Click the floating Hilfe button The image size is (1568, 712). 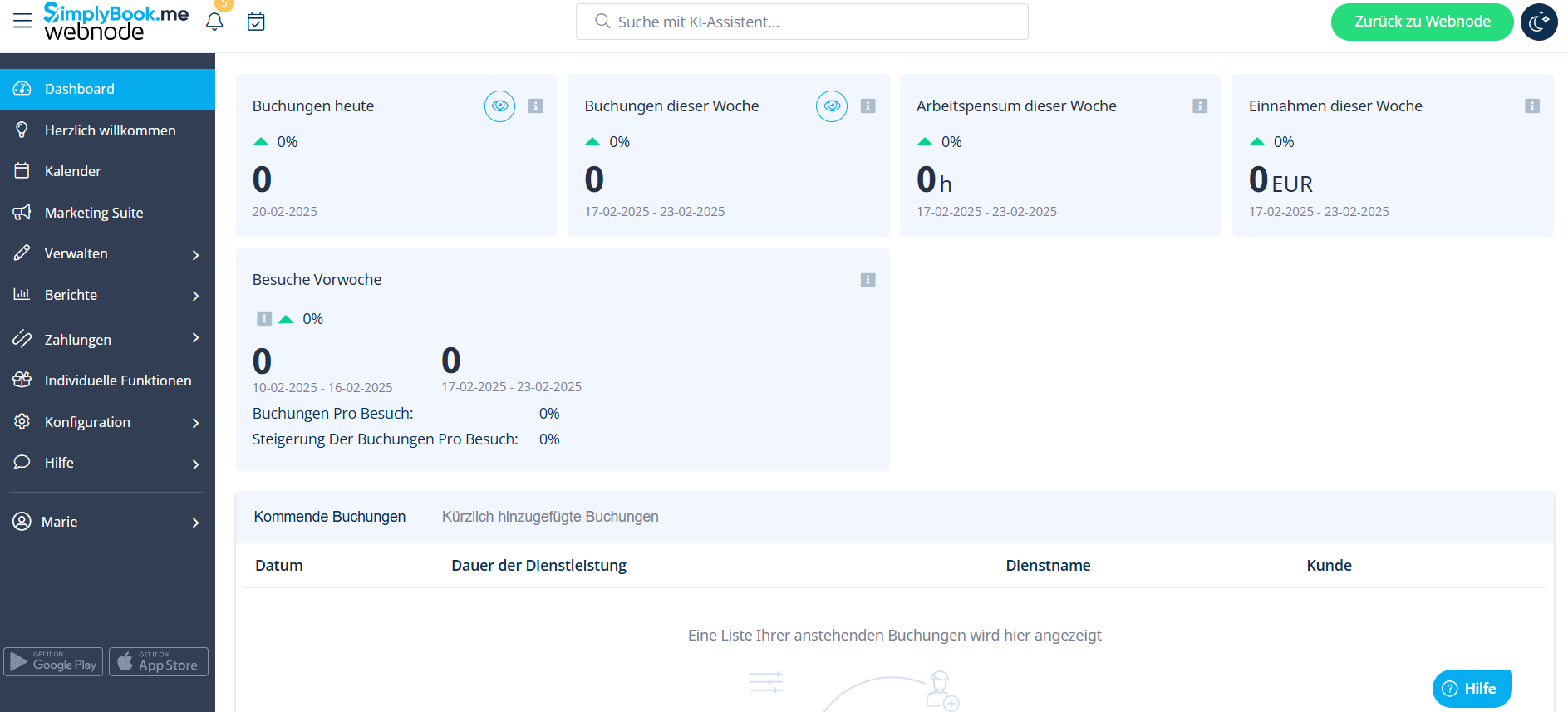coord(1472,689)
